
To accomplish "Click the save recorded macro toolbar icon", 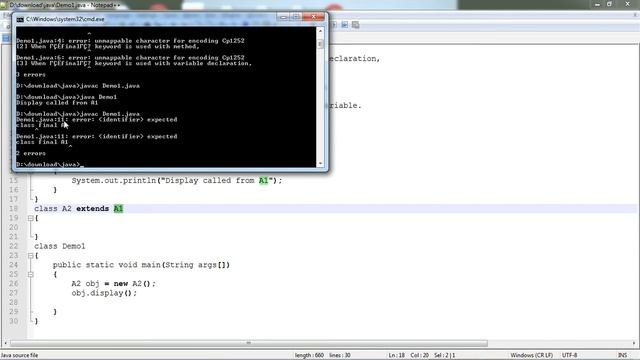I will pos(356,25).
